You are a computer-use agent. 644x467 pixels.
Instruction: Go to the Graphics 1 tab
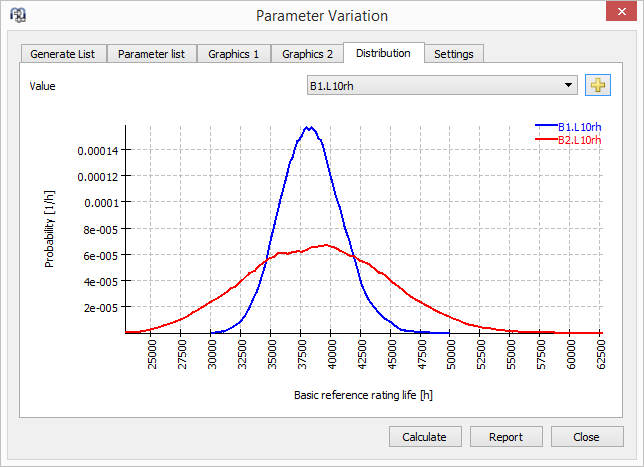point(233,54)
